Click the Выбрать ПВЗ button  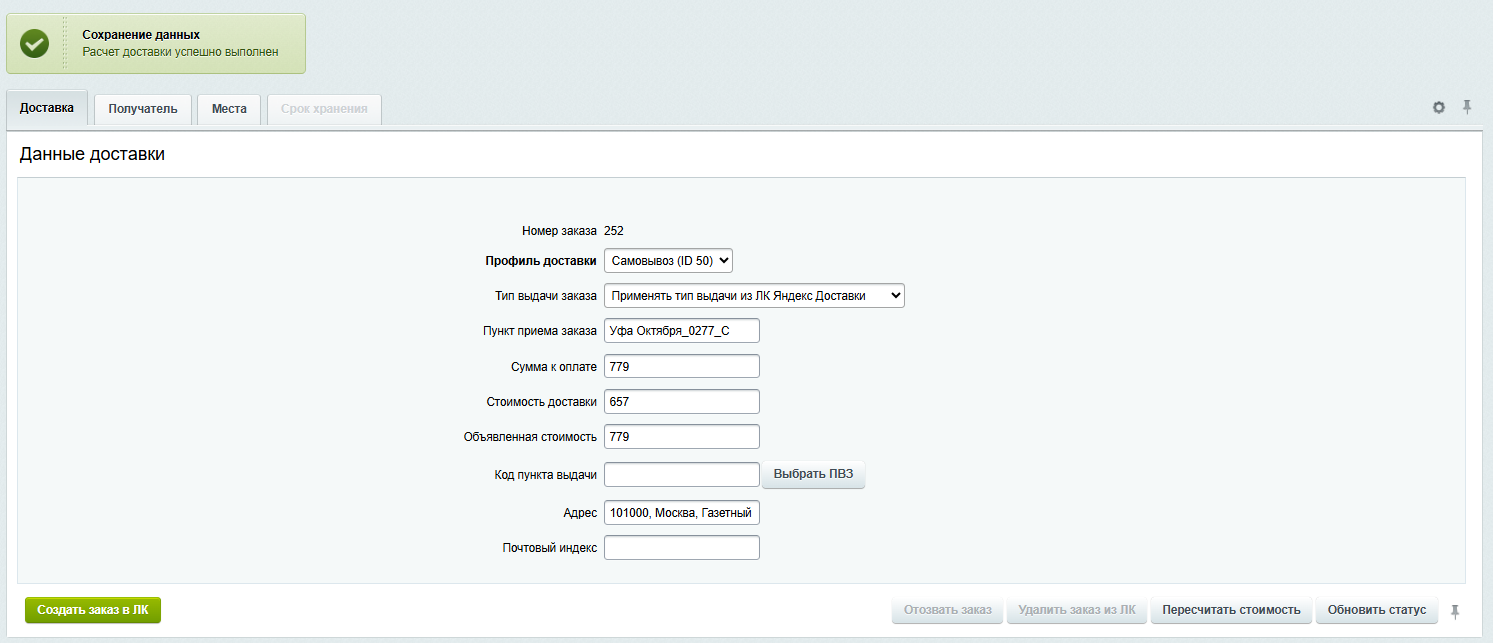(x=813, y=474)
